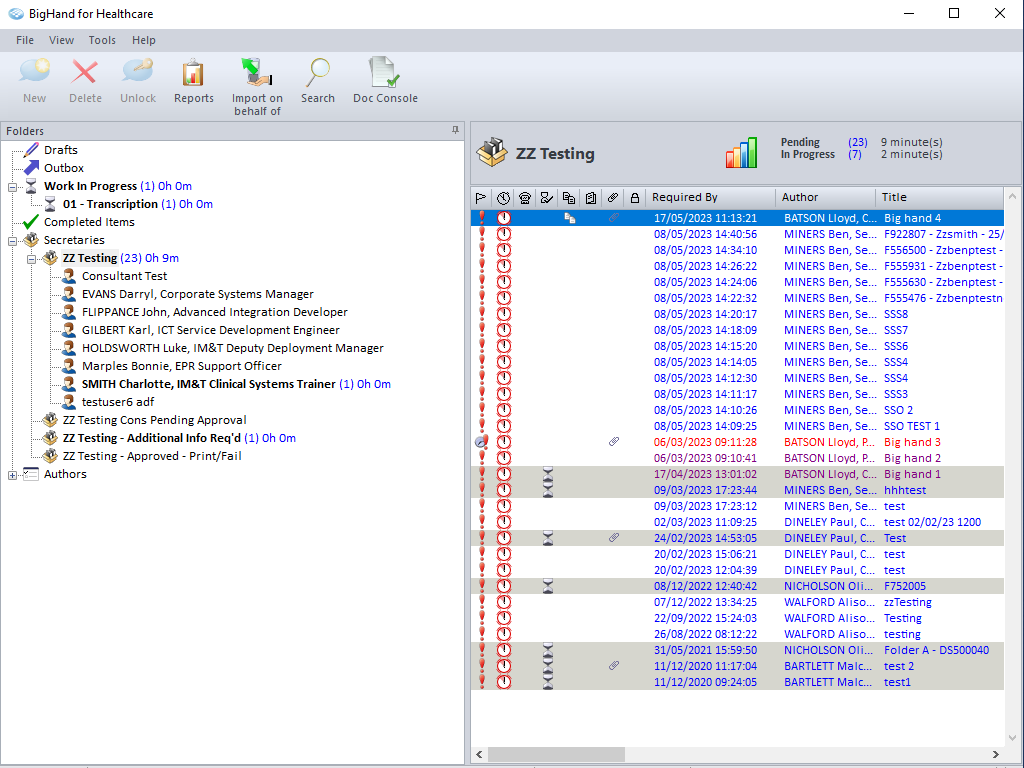Screen dimensions: 1024x768
Task: Sort by the flag priority column icon
Action: pos(481,197)
